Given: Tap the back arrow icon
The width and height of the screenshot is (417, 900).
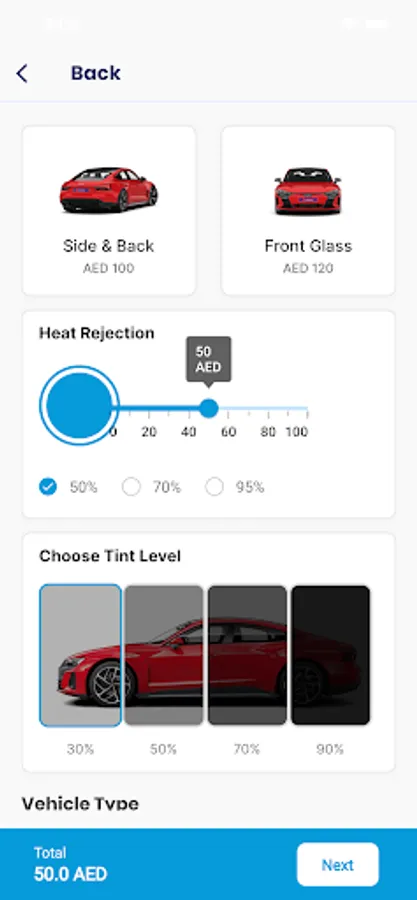Looking at the screenshot, I should pyautogui.click(x=22, y=73).
